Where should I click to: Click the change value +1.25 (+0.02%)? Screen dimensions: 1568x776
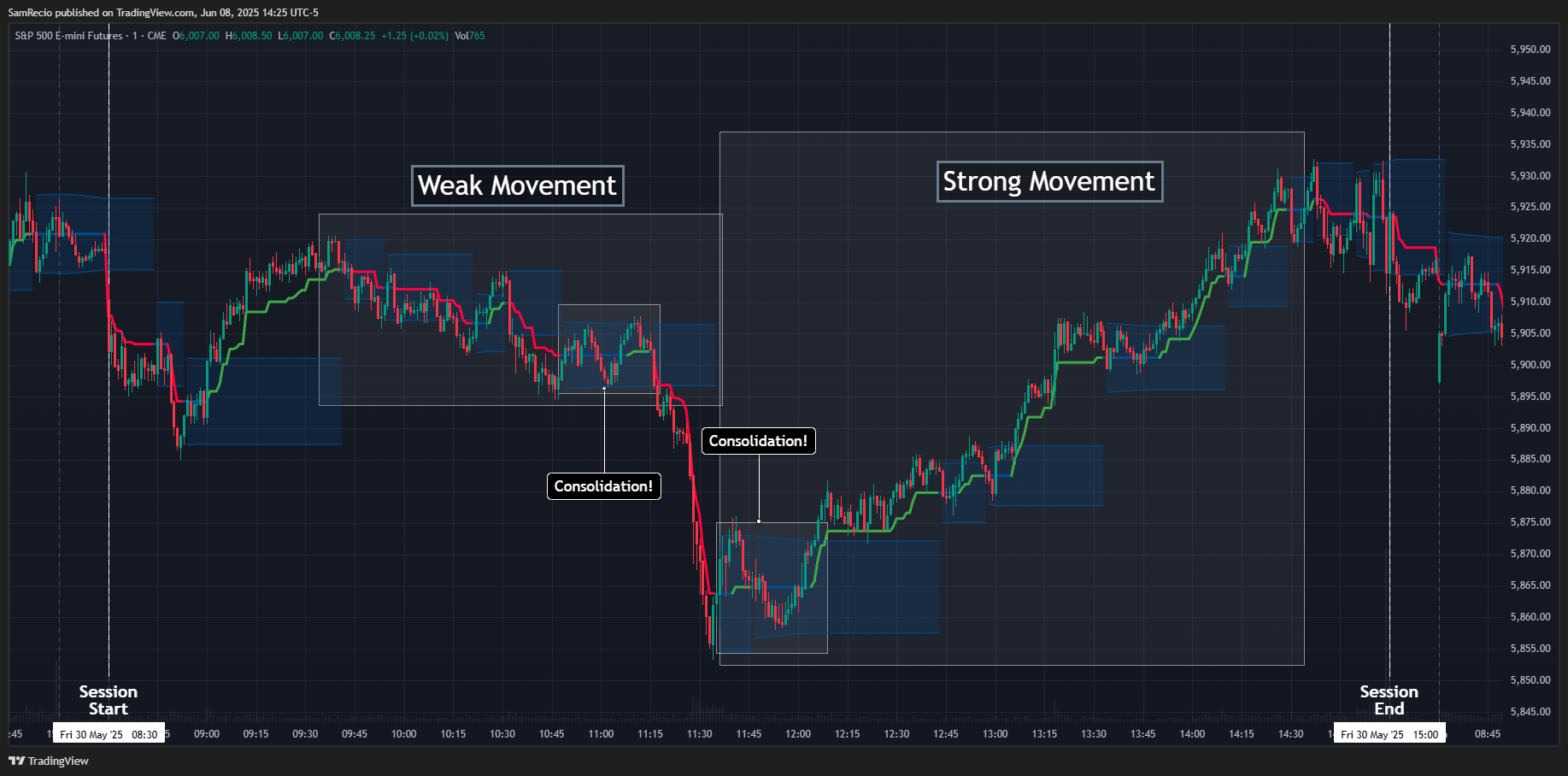pyautogui.click(x=414, y=36)
